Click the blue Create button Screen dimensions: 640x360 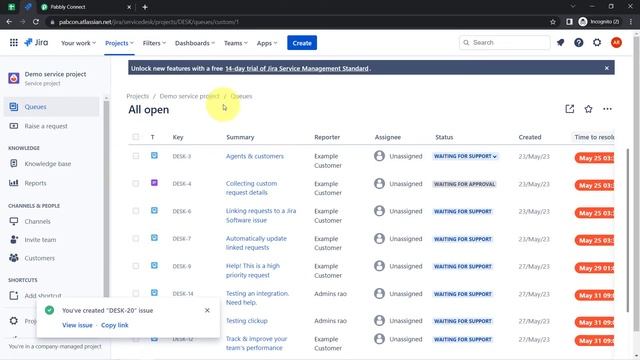(x=302, y=43)
